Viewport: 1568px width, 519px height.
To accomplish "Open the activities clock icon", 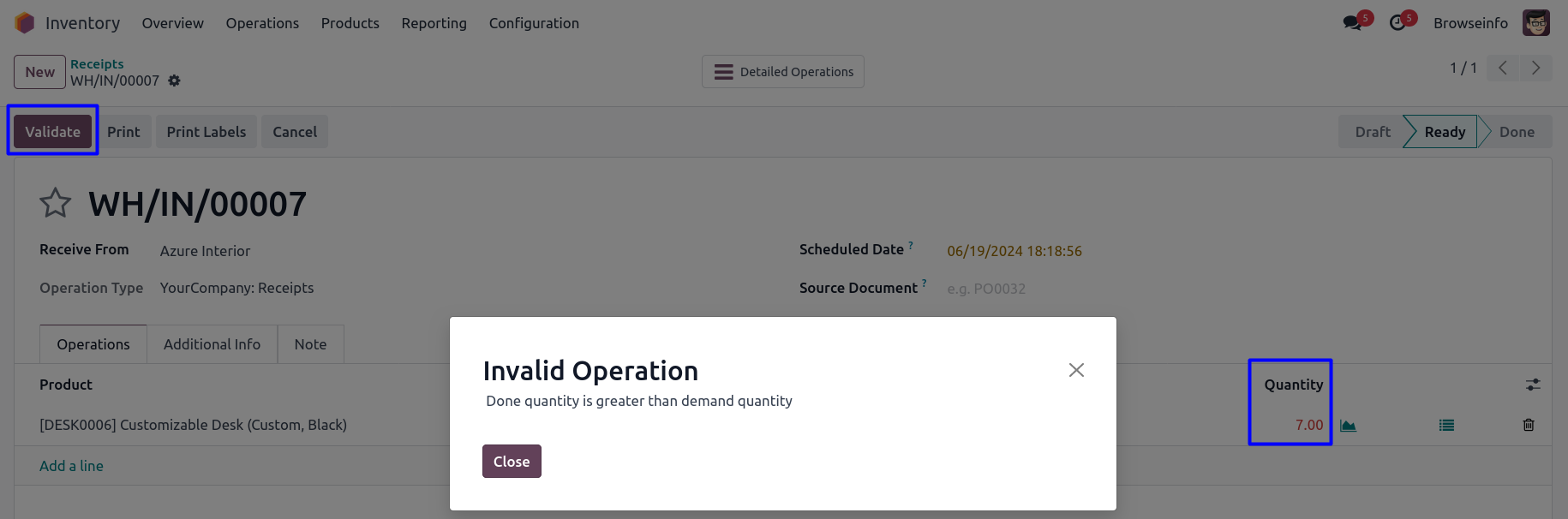I will pyautogui.click(x=1397, y=23).
